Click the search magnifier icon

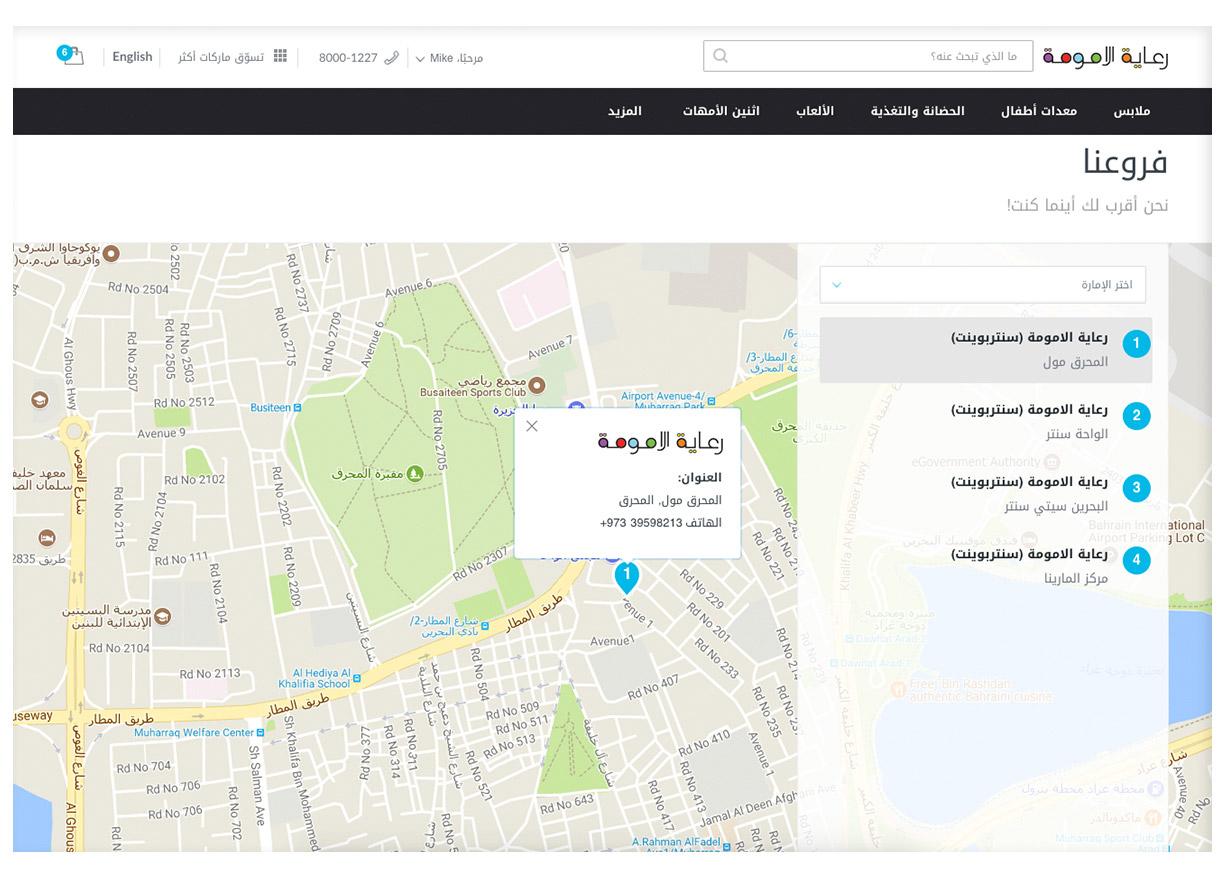point(720,56)
